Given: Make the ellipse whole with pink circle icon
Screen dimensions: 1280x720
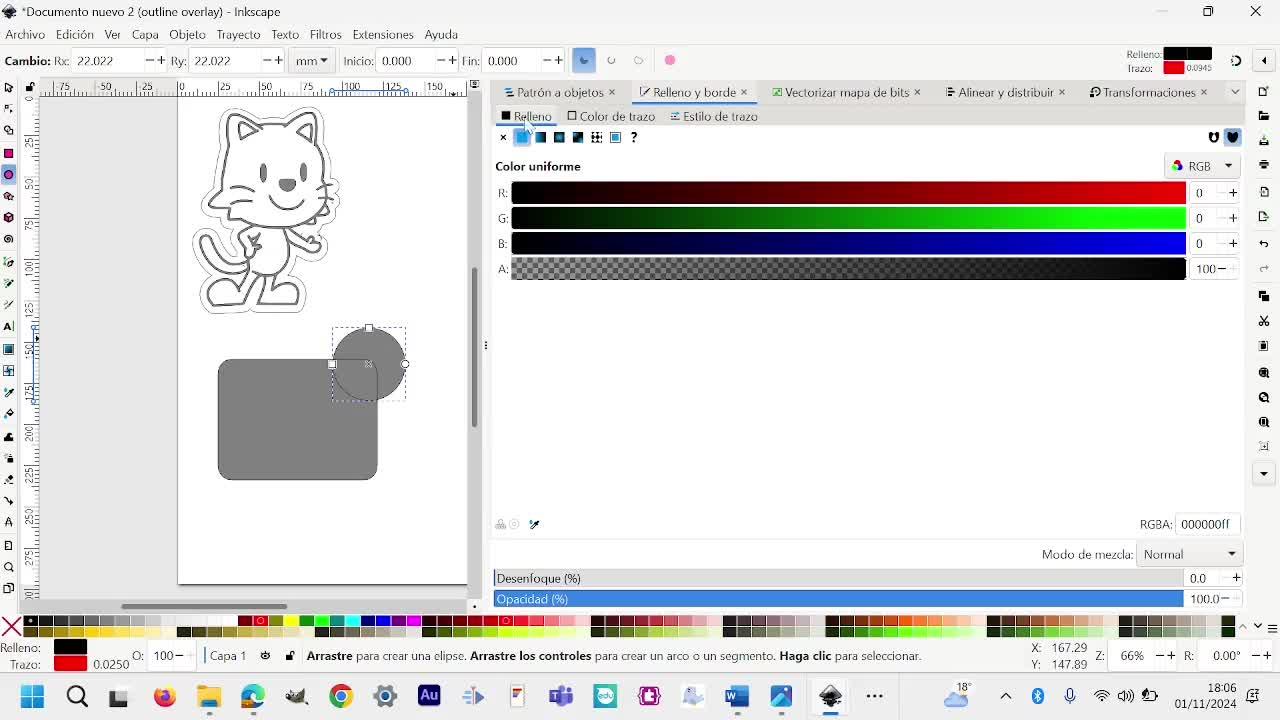Looking at the screenshot, I should click(x=670, y=61).
